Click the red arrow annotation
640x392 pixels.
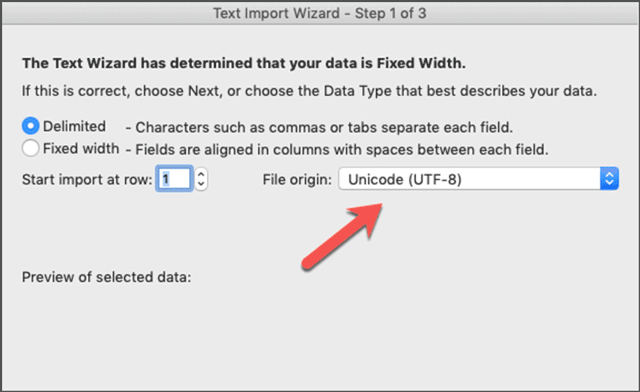point(342,236)
